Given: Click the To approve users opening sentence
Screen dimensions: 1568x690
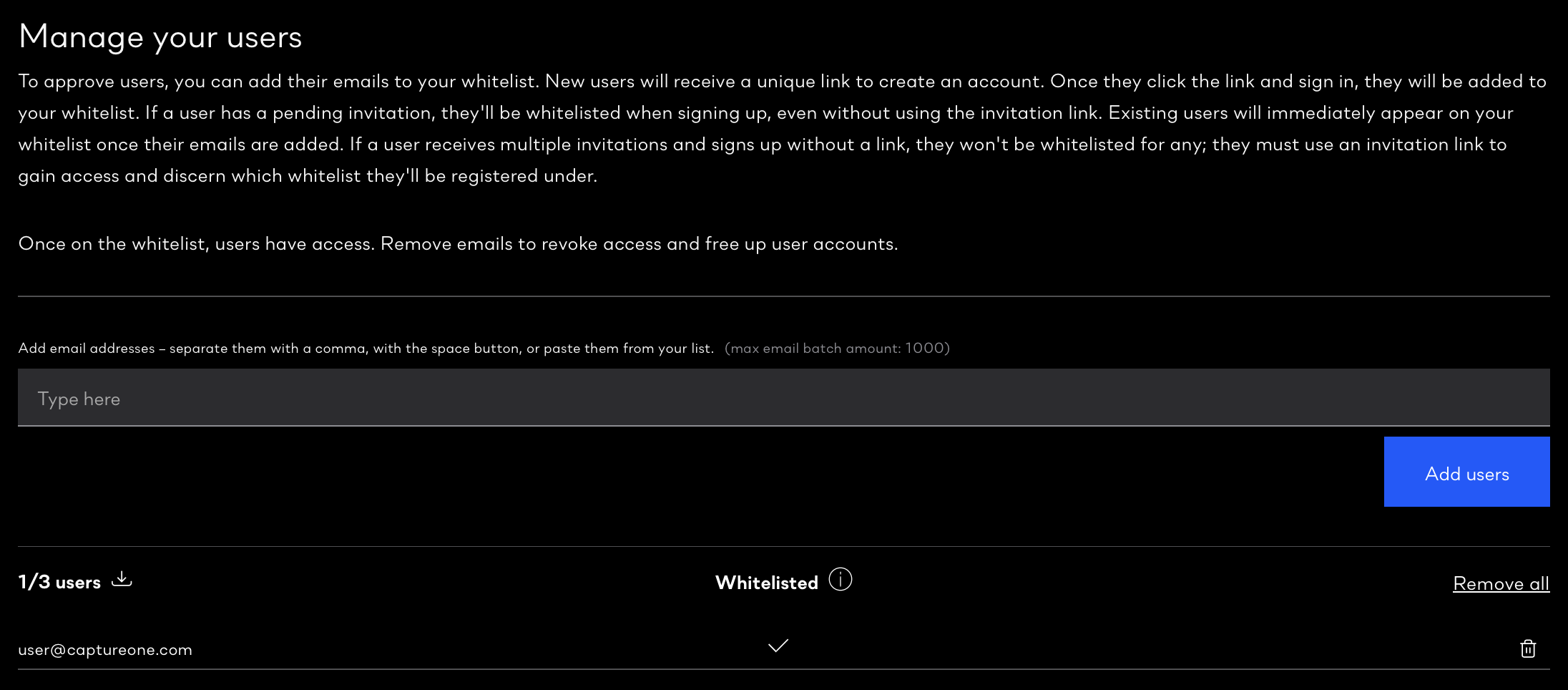Looking at the screenshot, I should (x=278, y=81).
